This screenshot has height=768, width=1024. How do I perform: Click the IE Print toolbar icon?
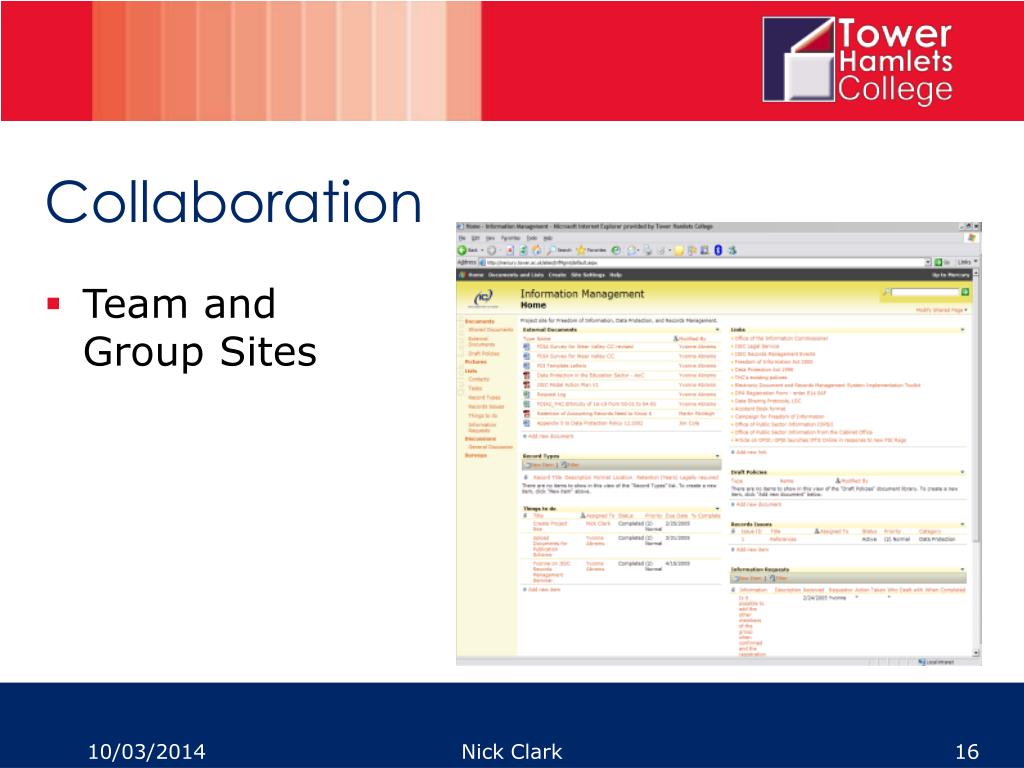point(647,250)
